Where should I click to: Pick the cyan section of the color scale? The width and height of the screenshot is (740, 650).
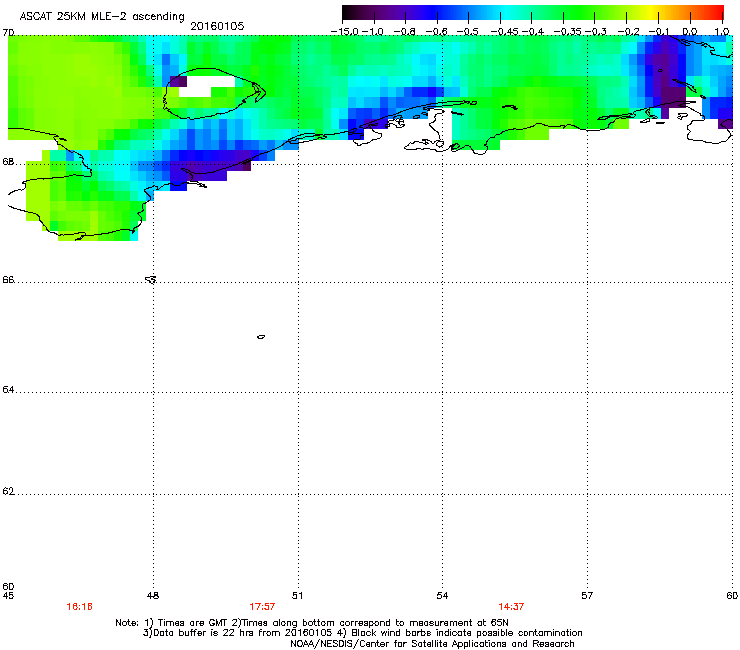(507, 13)
